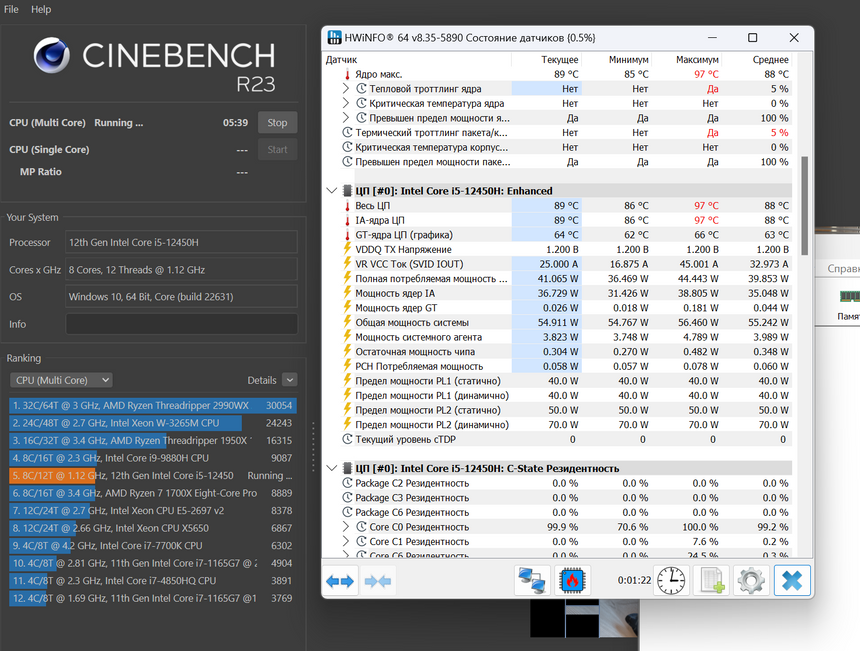The width and height of the screenshot is (860, 651).
Task: Click the expand columns blue arrows icon
Action: (x=341, y=580)
